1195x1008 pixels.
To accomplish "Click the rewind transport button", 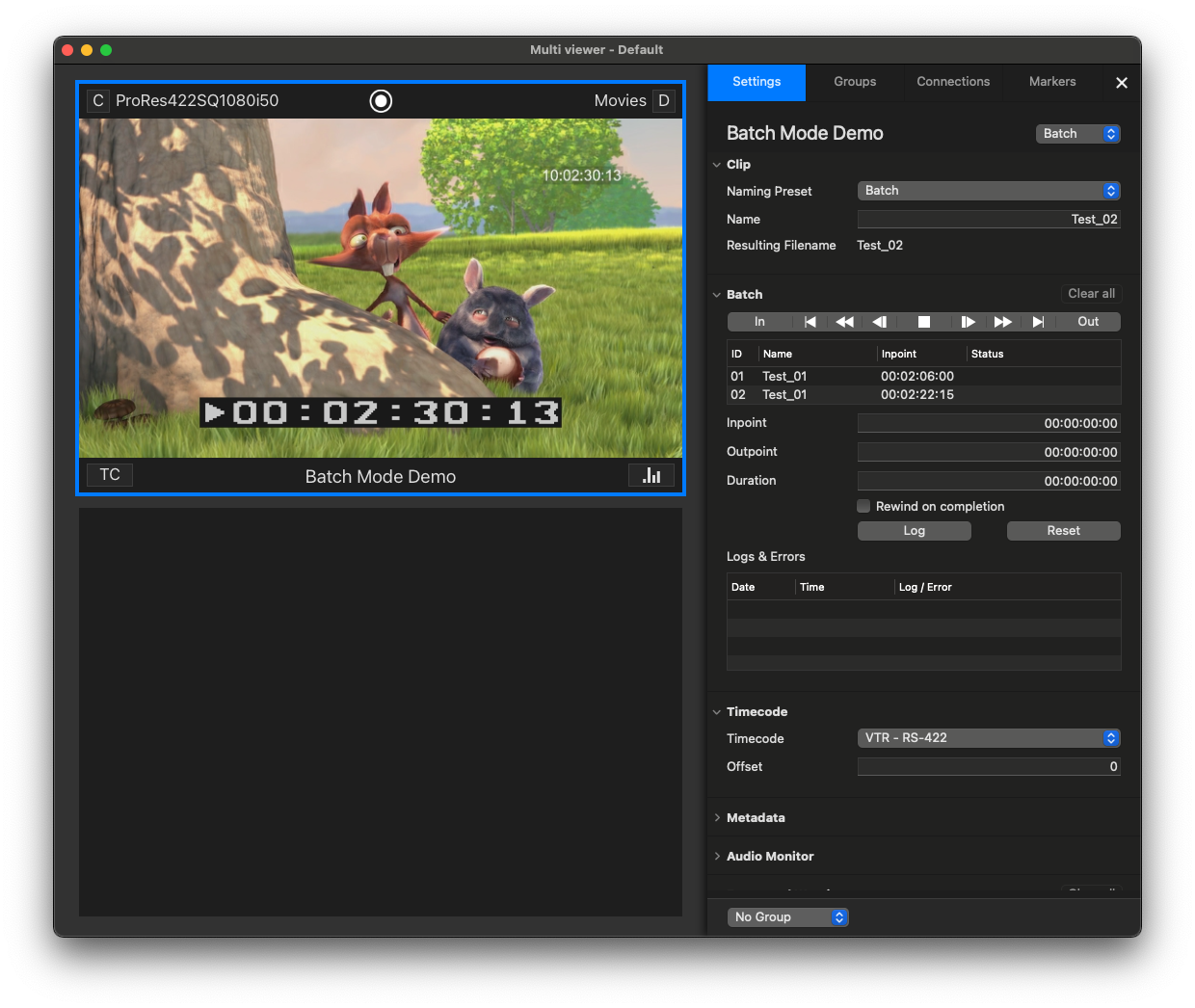I will click(845, 322).
